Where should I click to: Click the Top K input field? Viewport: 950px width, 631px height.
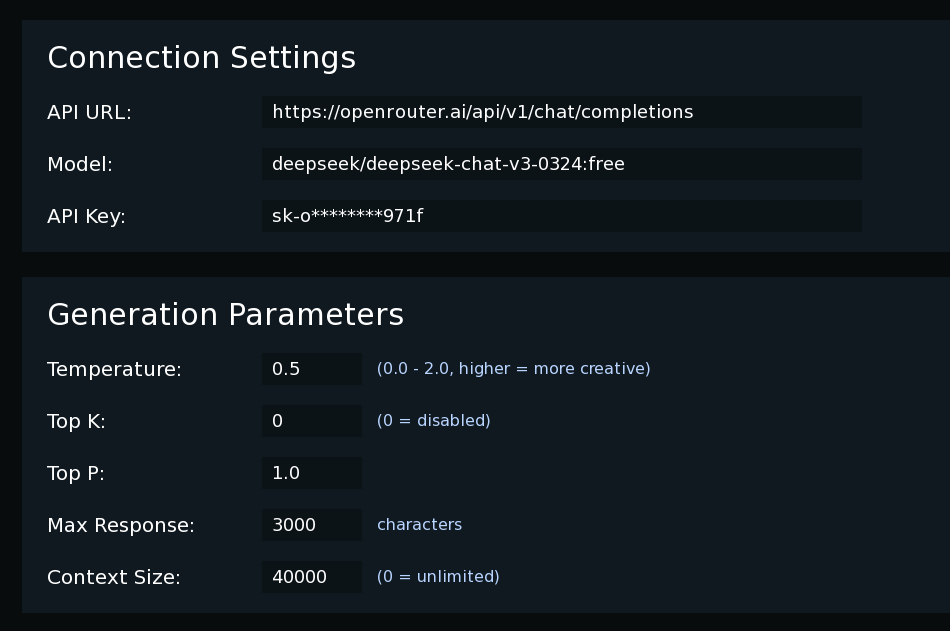tap(311, 421)
